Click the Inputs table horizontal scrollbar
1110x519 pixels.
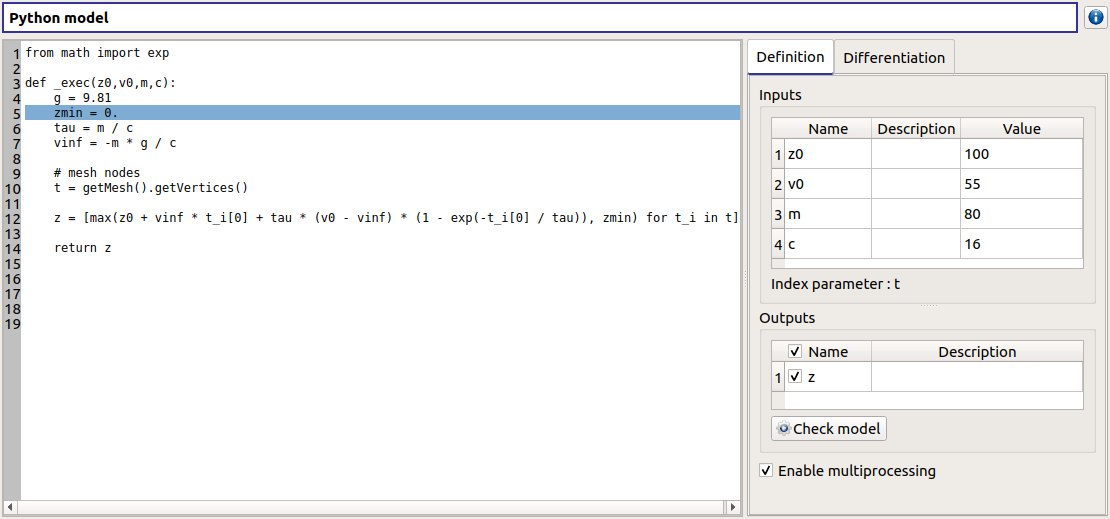[x=926, y=264]
